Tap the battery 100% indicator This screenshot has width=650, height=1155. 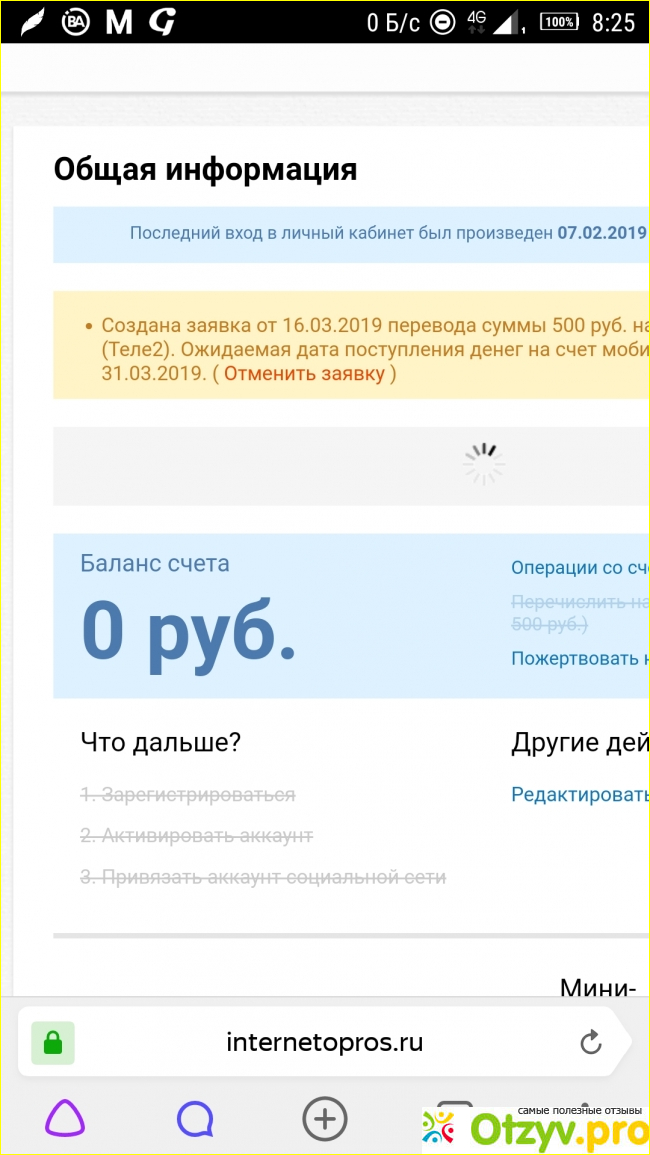[559, 23]
